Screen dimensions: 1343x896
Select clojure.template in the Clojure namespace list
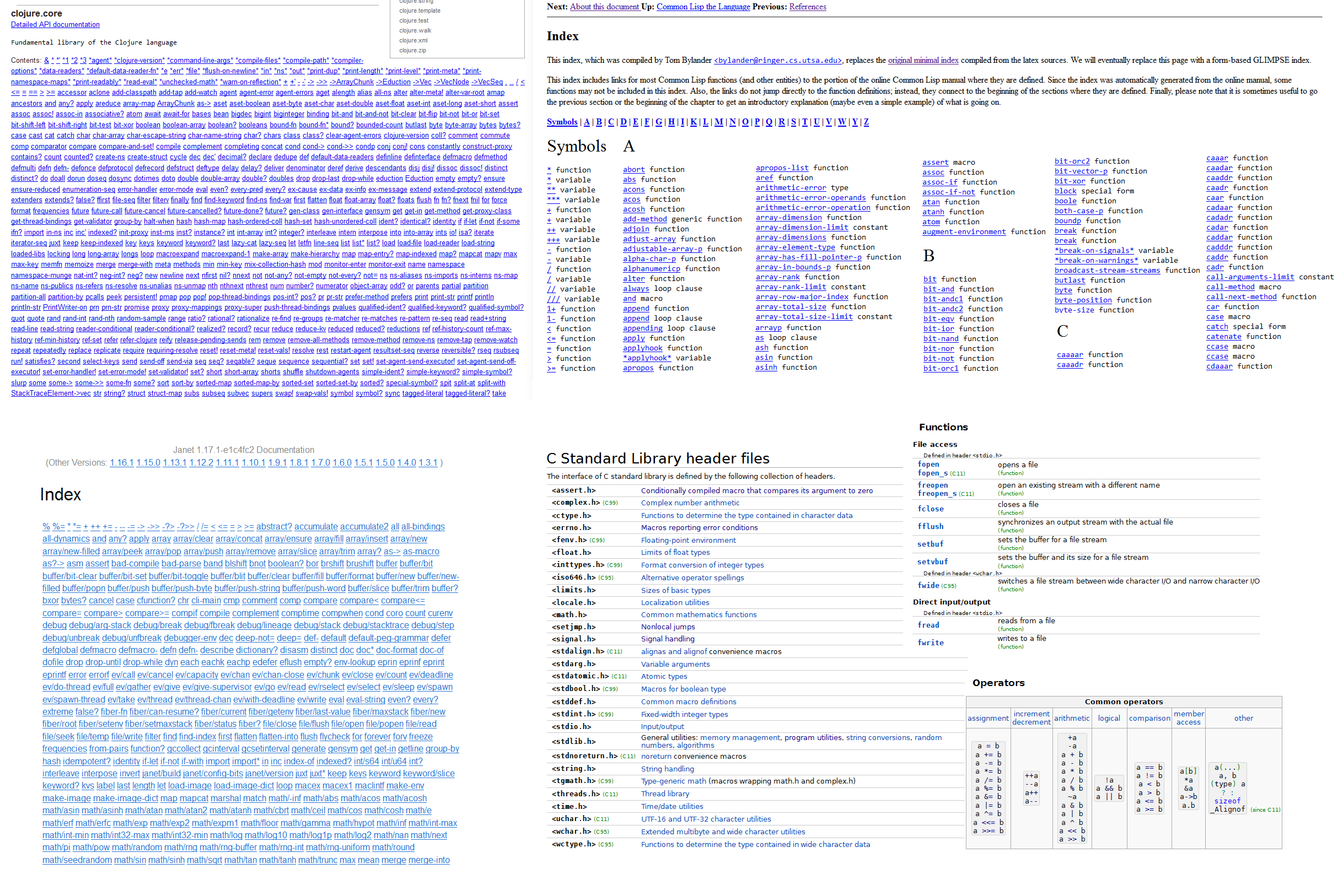point(420,11)
